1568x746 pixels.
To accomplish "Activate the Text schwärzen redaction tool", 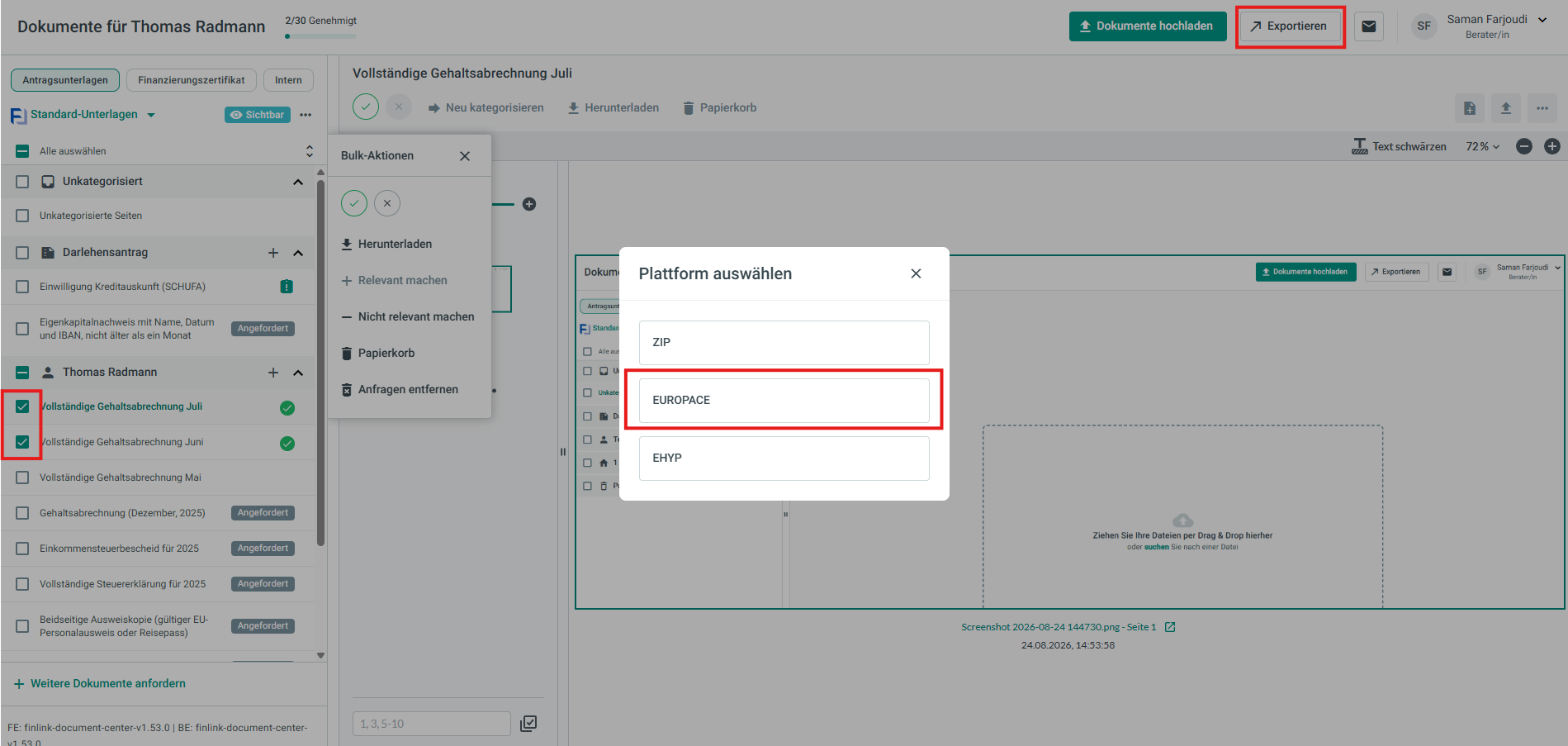I will pyautogui.click(x=1399, y=146).
